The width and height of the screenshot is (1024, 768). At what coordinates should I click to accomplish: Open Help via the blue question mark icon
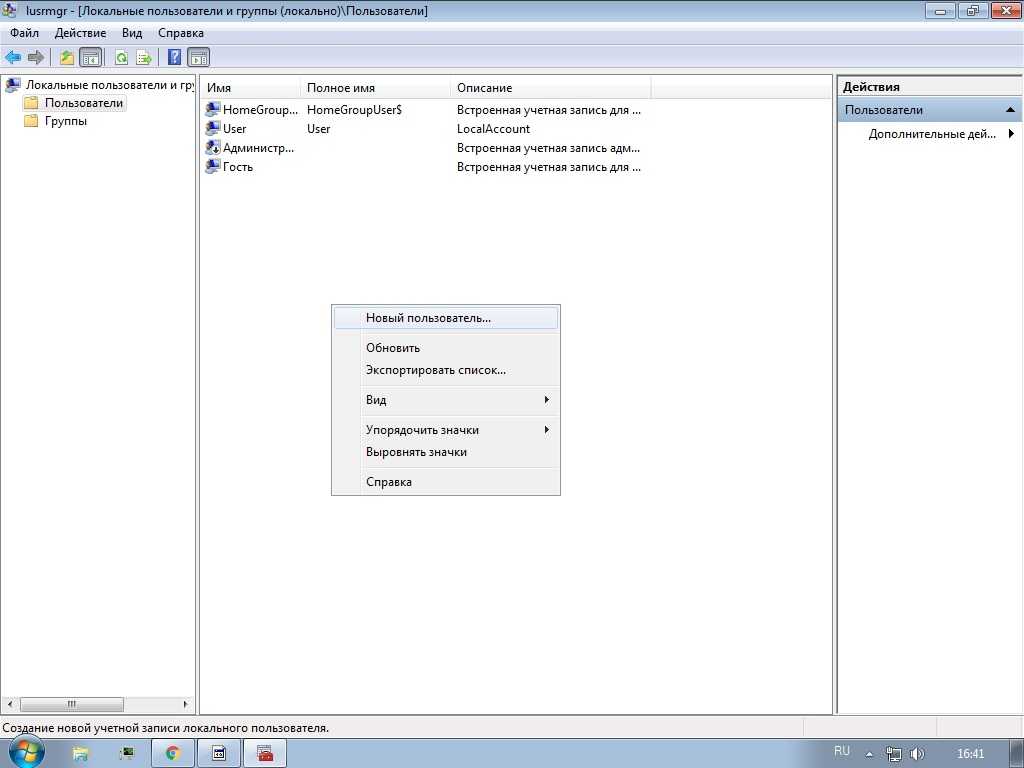coord(174,57)
